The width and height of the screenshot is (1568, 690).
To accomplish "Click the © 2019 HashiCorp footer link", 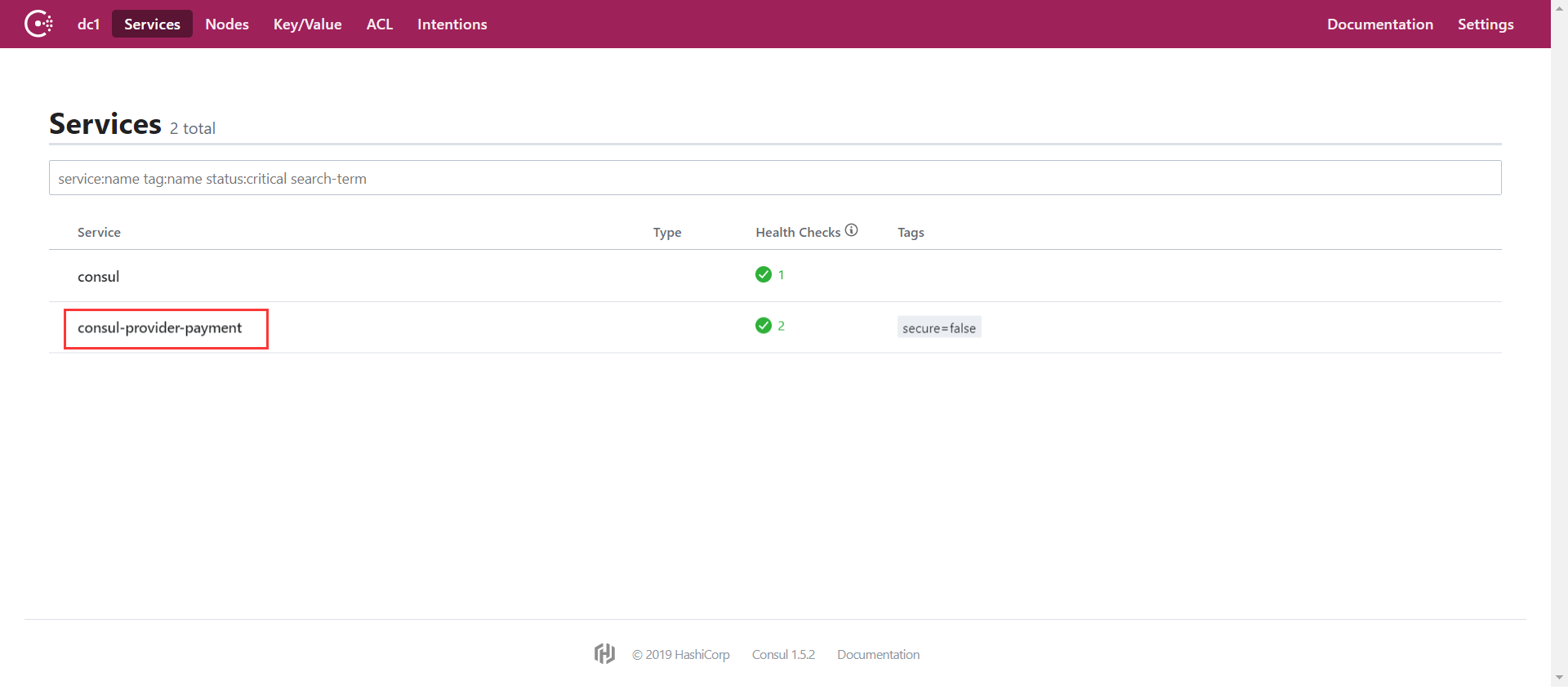I will coord(680,655).
